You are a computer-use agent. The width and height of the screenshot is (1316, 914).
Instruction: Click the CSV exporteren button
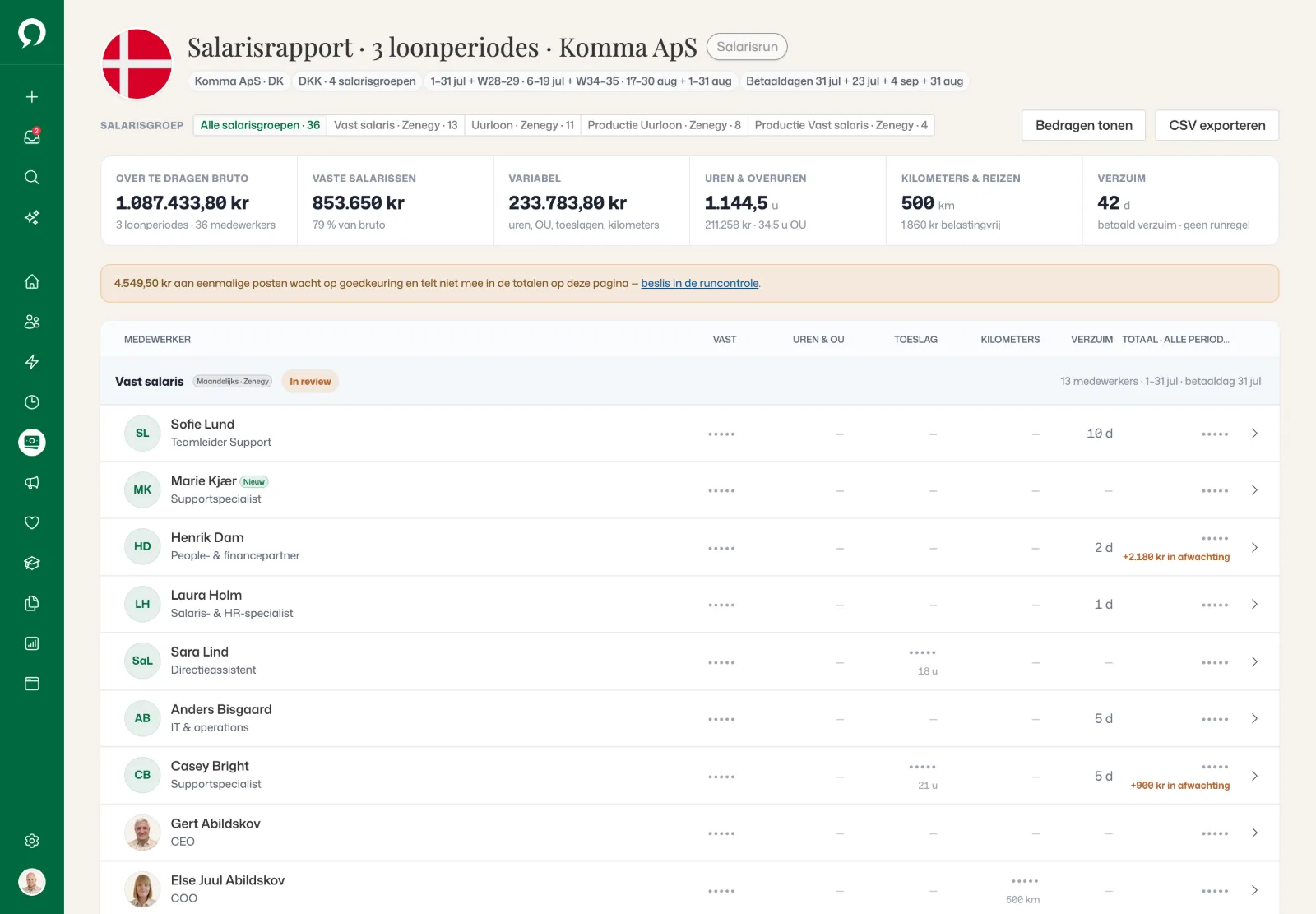[1216, 125]
